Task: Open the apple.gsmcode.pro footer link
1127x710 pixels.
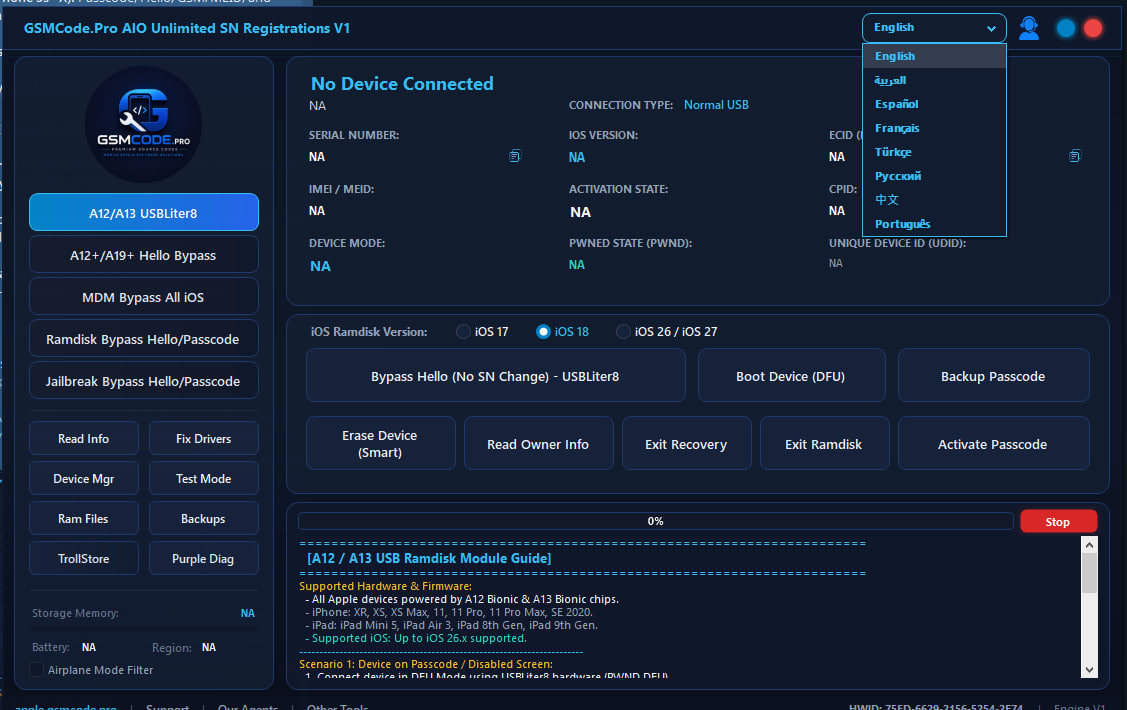Action: (66, 706)
